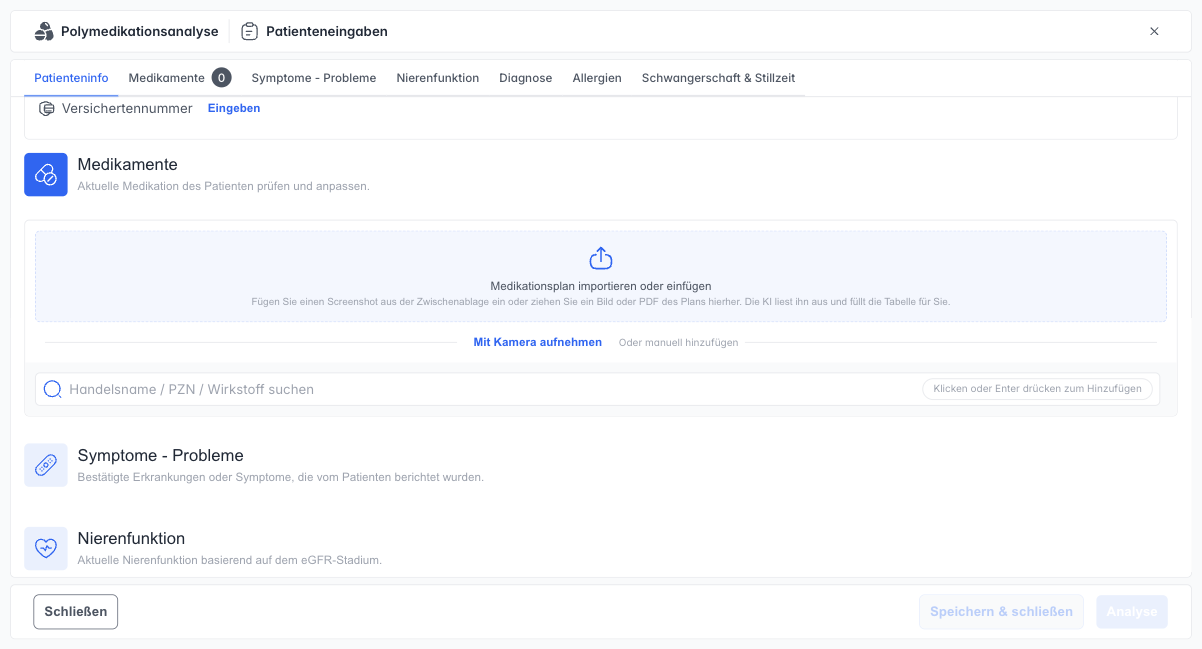
Task: Switch to the Nierenfunktion tab
Action: [438, 78]
